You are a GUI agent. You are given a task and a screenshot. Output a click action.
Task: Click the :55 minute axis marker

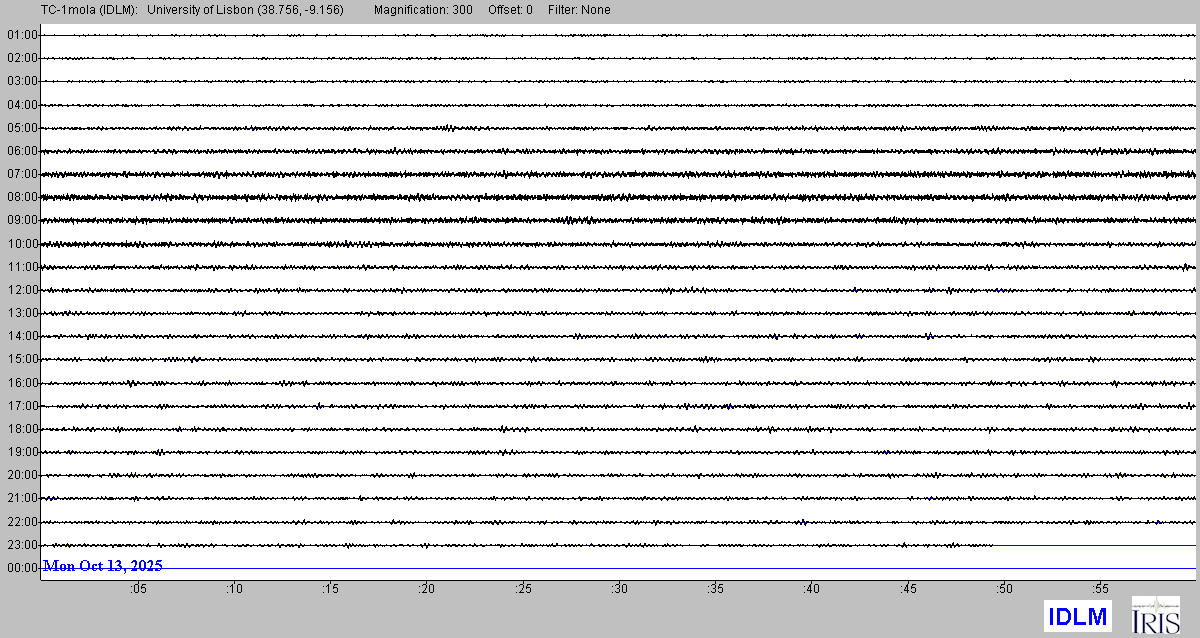click(x=1100, y=589)
